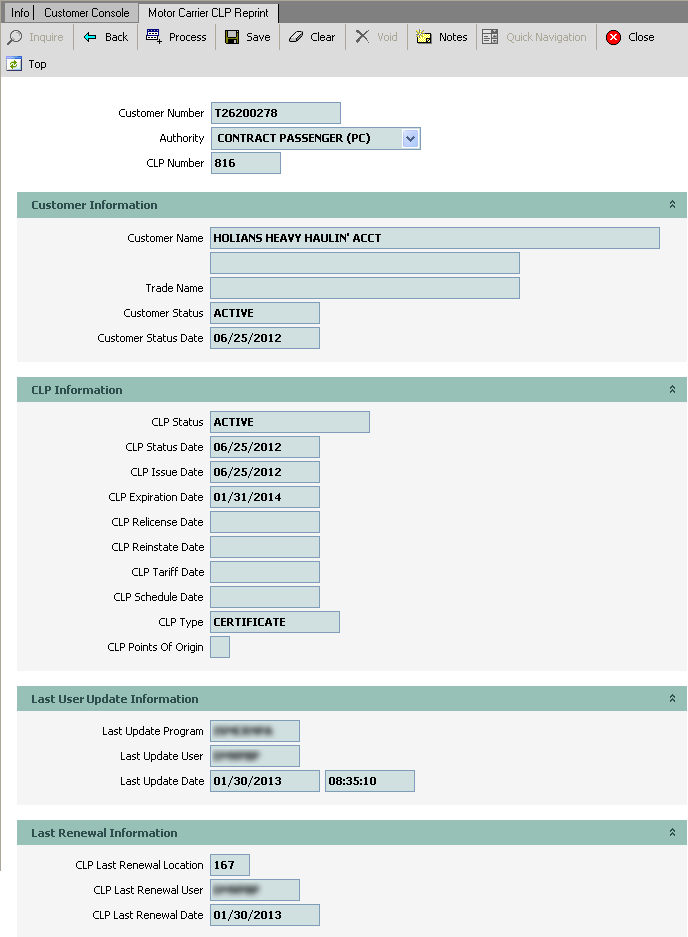Open Notes using the yellow notes icon
This screenshot has width=688, height=937.
point(420,37)
